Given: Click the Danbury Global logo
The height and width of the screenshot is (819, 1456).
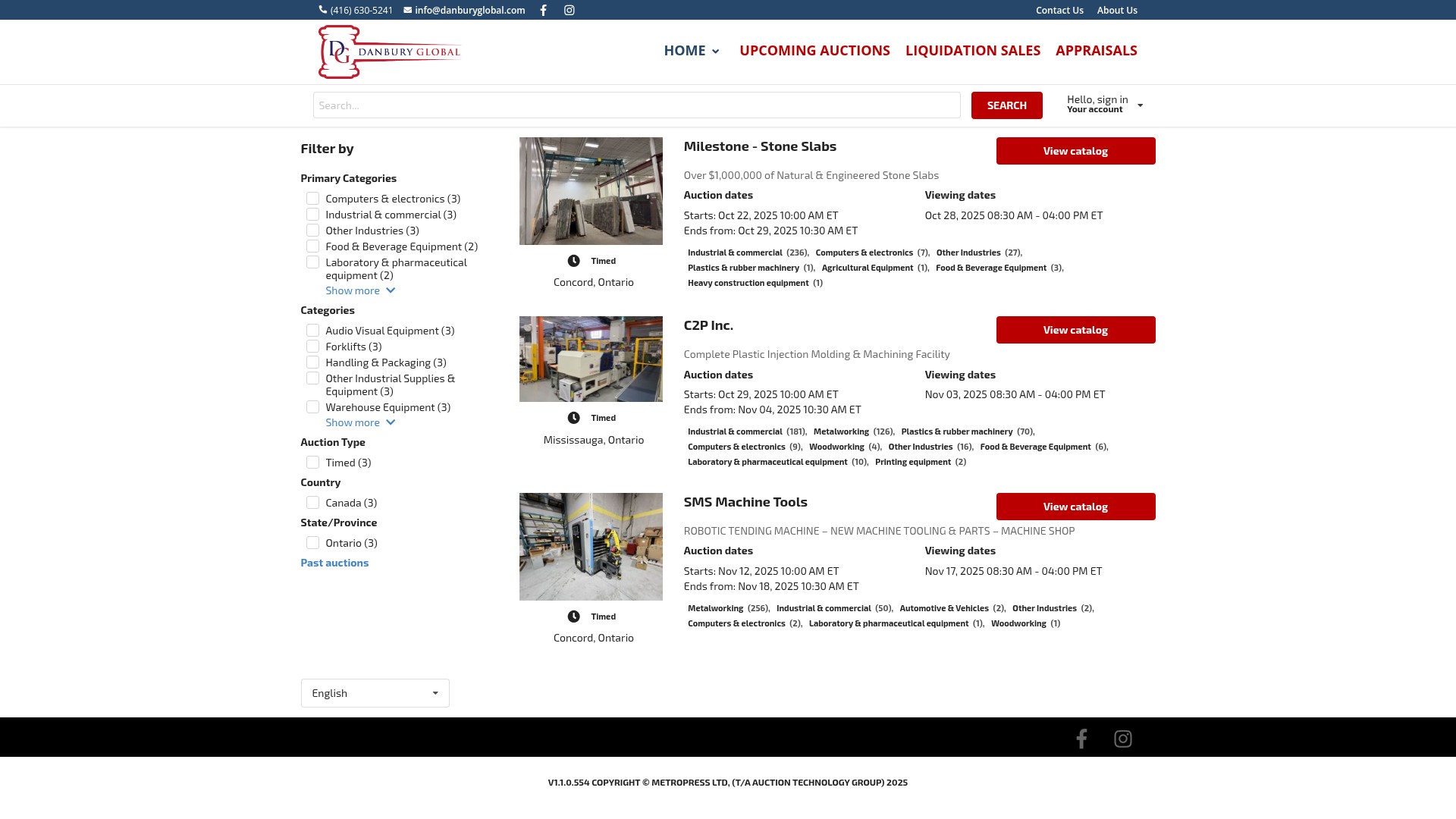Looking at the screenshot, I should pyautogui.click(x=389, y=52).
